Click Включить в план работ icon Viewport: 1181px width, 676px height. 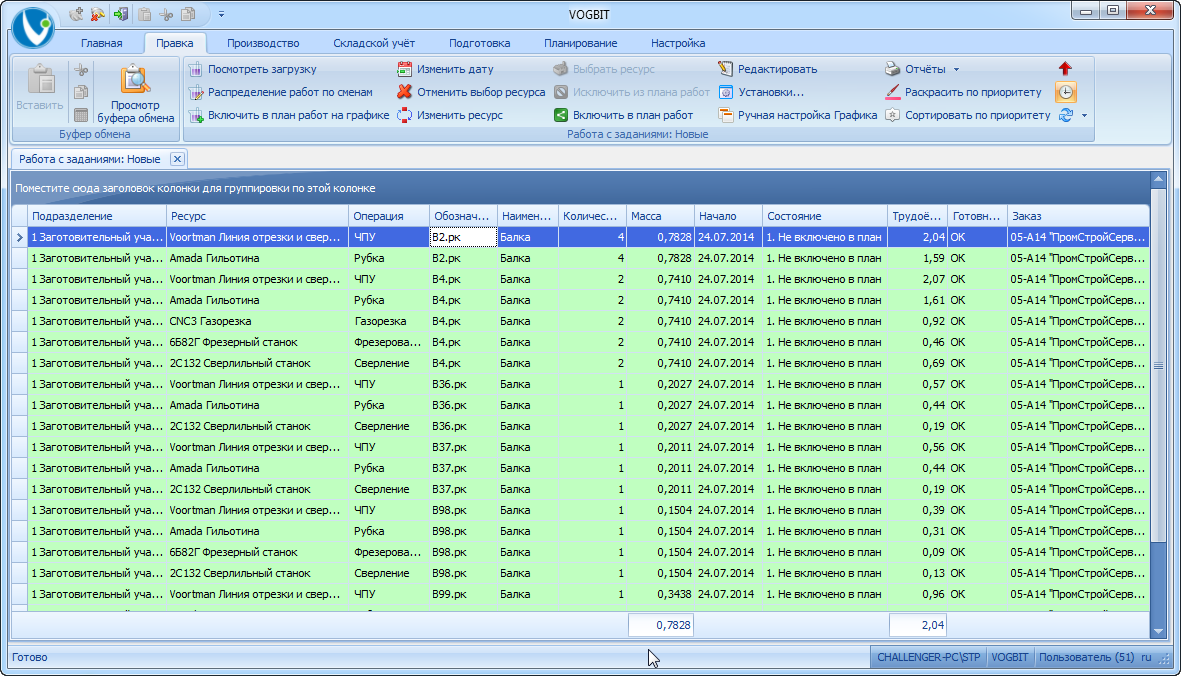[x=560, y=115]
